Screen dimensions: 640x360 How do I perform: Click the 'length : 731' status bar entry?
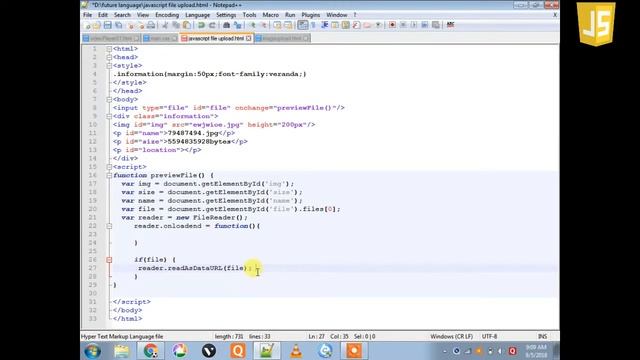pyautogui.click(x=229, y=337)
